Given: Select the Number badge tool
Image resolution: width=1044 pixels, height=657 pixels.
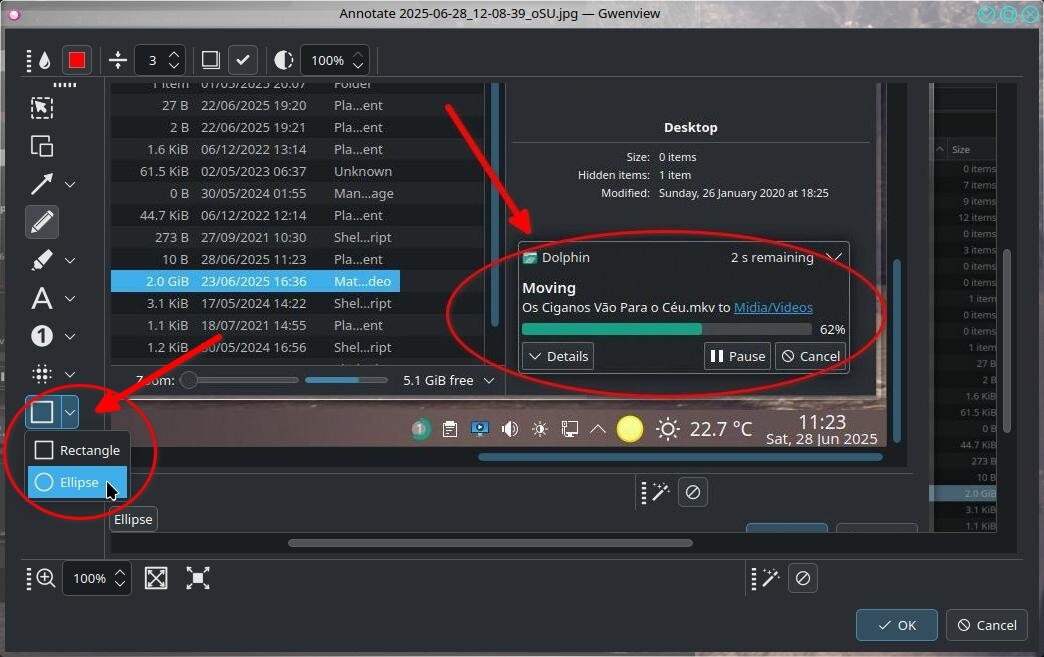Looking at the screenshot, I should pos(42,336).
